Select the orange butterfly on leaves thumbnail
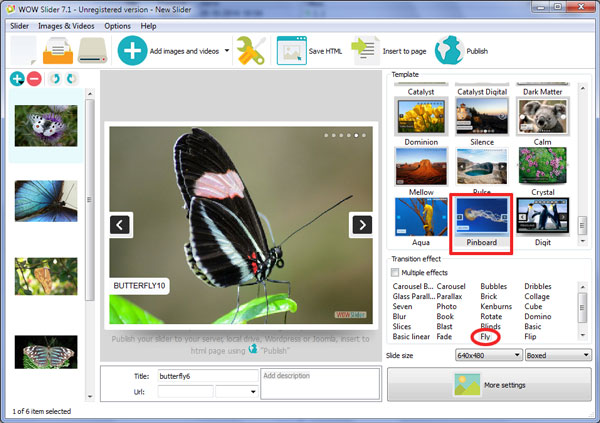 point(46,276)
